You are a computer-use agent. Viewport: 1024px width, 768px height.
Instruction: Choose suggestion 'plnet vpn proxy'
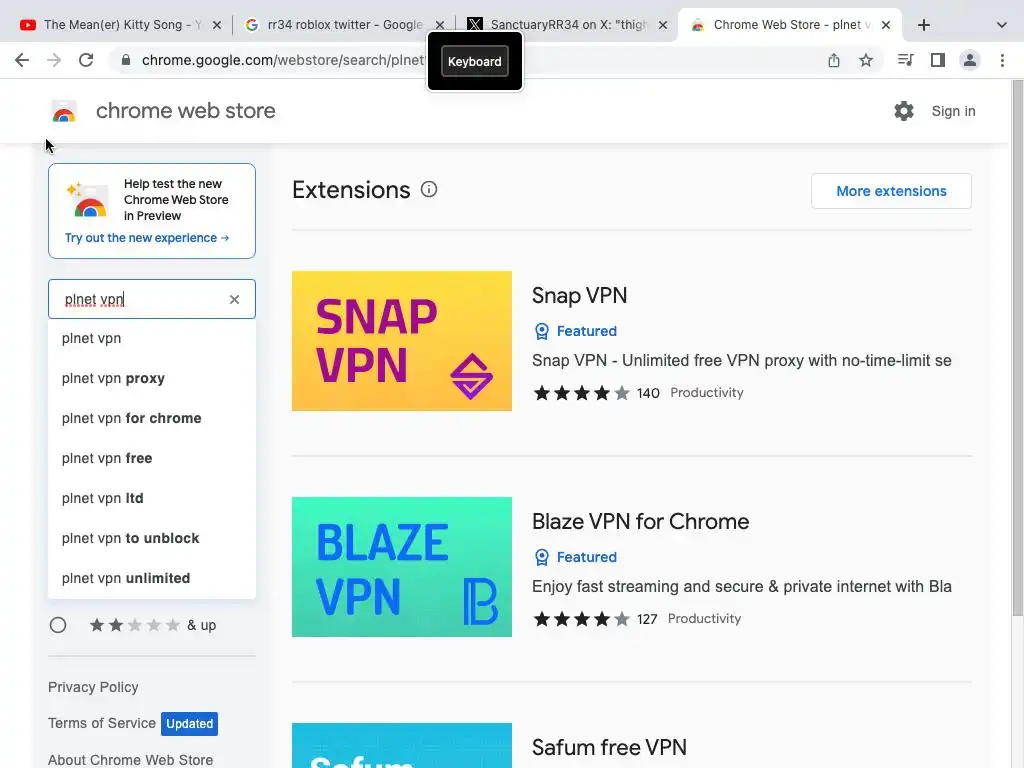tap(152, 378)
